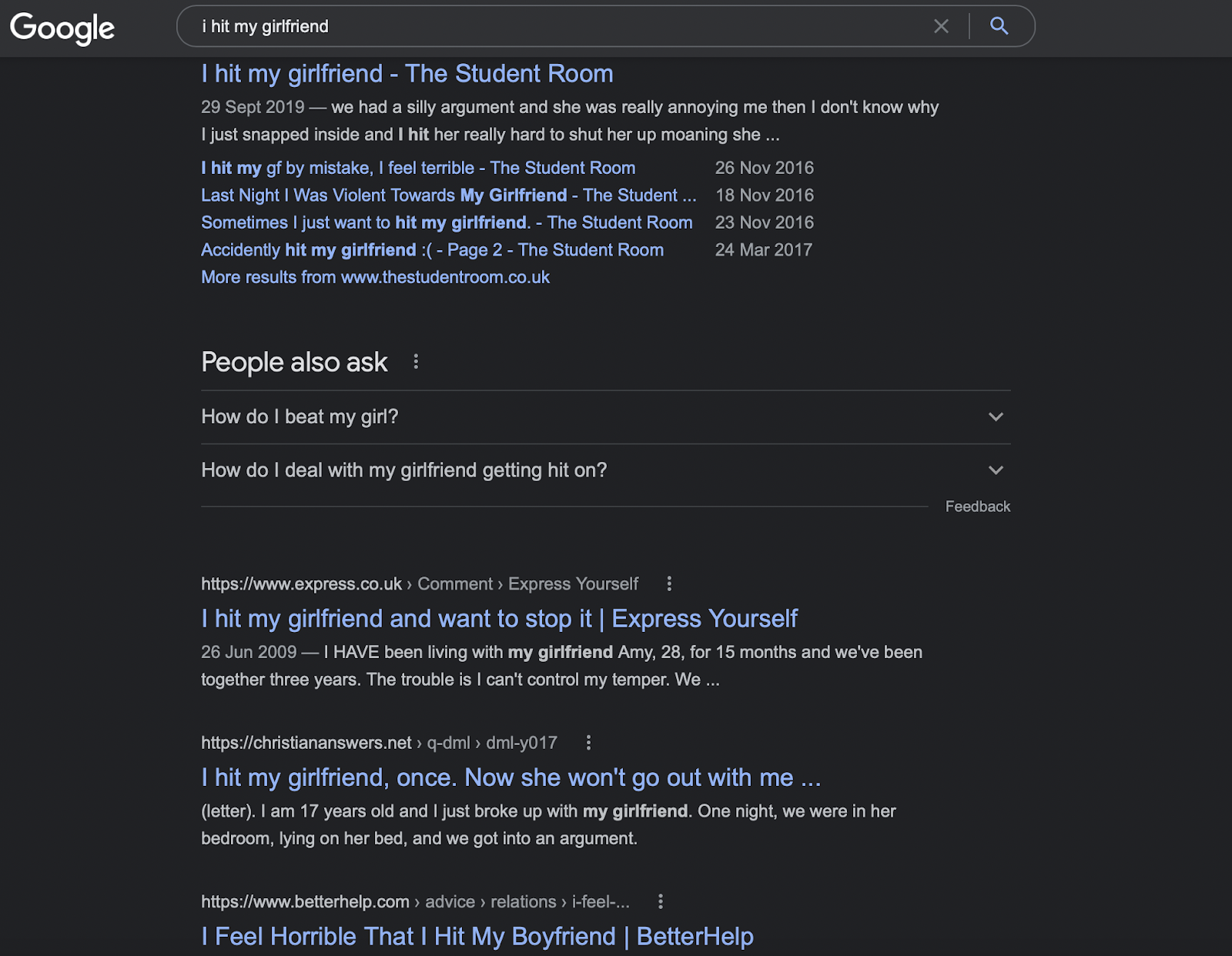Open three-dot menu for christiananswers.net result

click(588, 743)
